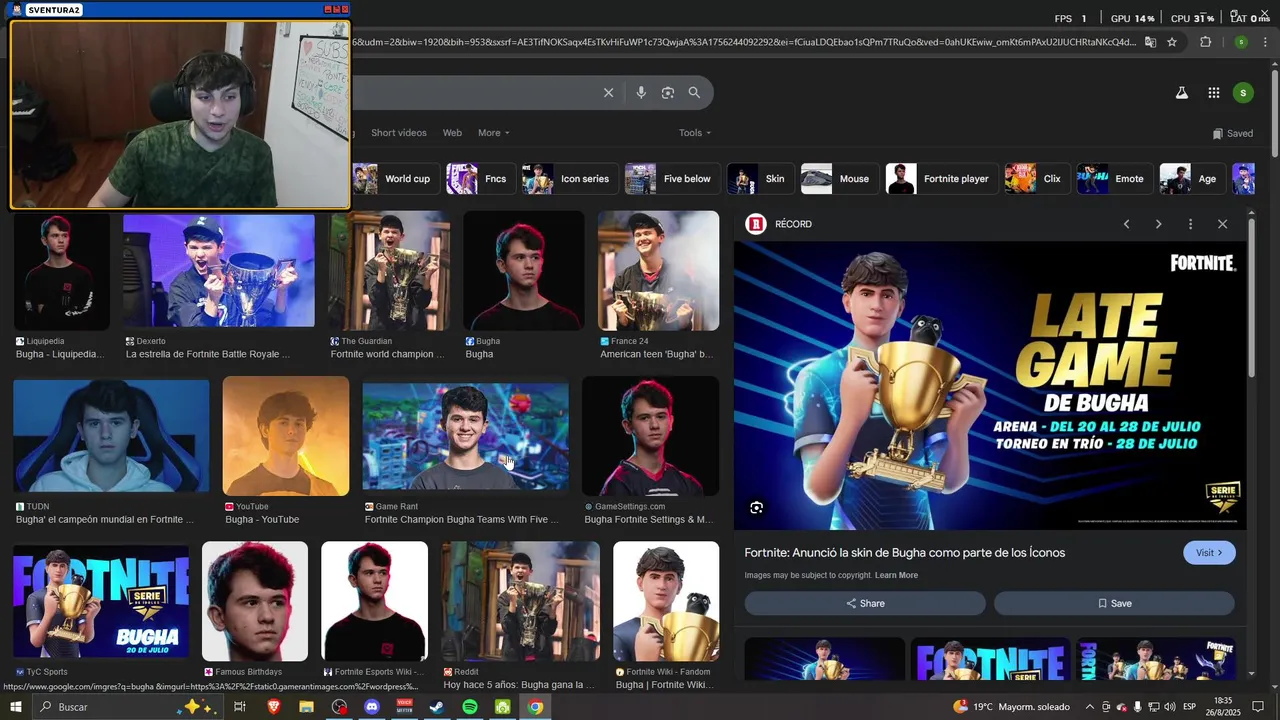The height and width of the screenshot is (720, 1280).
Task: Start voice search with microphone icon
Action: coord(641,93)
